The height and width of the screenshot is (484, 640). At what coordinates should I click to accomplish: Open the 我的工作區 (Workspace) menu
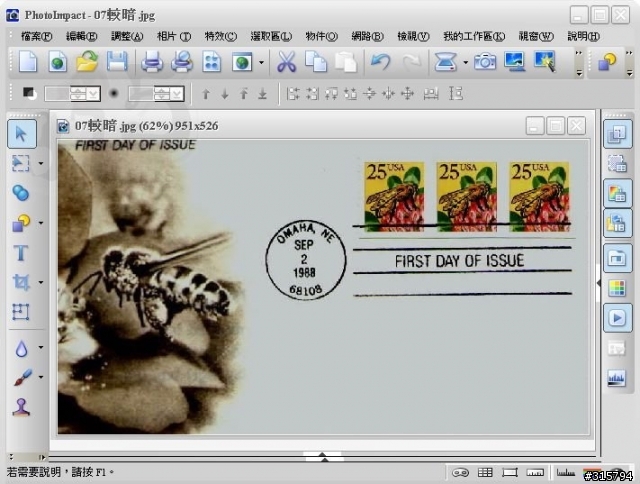[474, 36]
